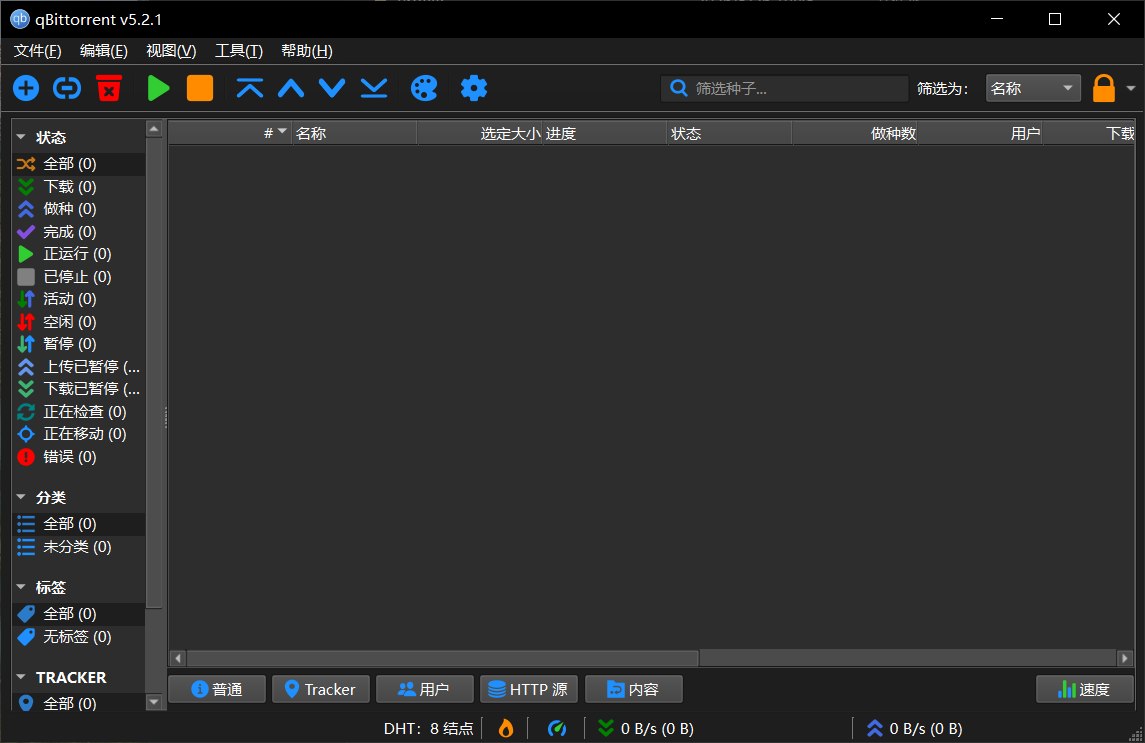
Task: Select the 正在检查 (0) status filter
Action: (x=79, y=411)
